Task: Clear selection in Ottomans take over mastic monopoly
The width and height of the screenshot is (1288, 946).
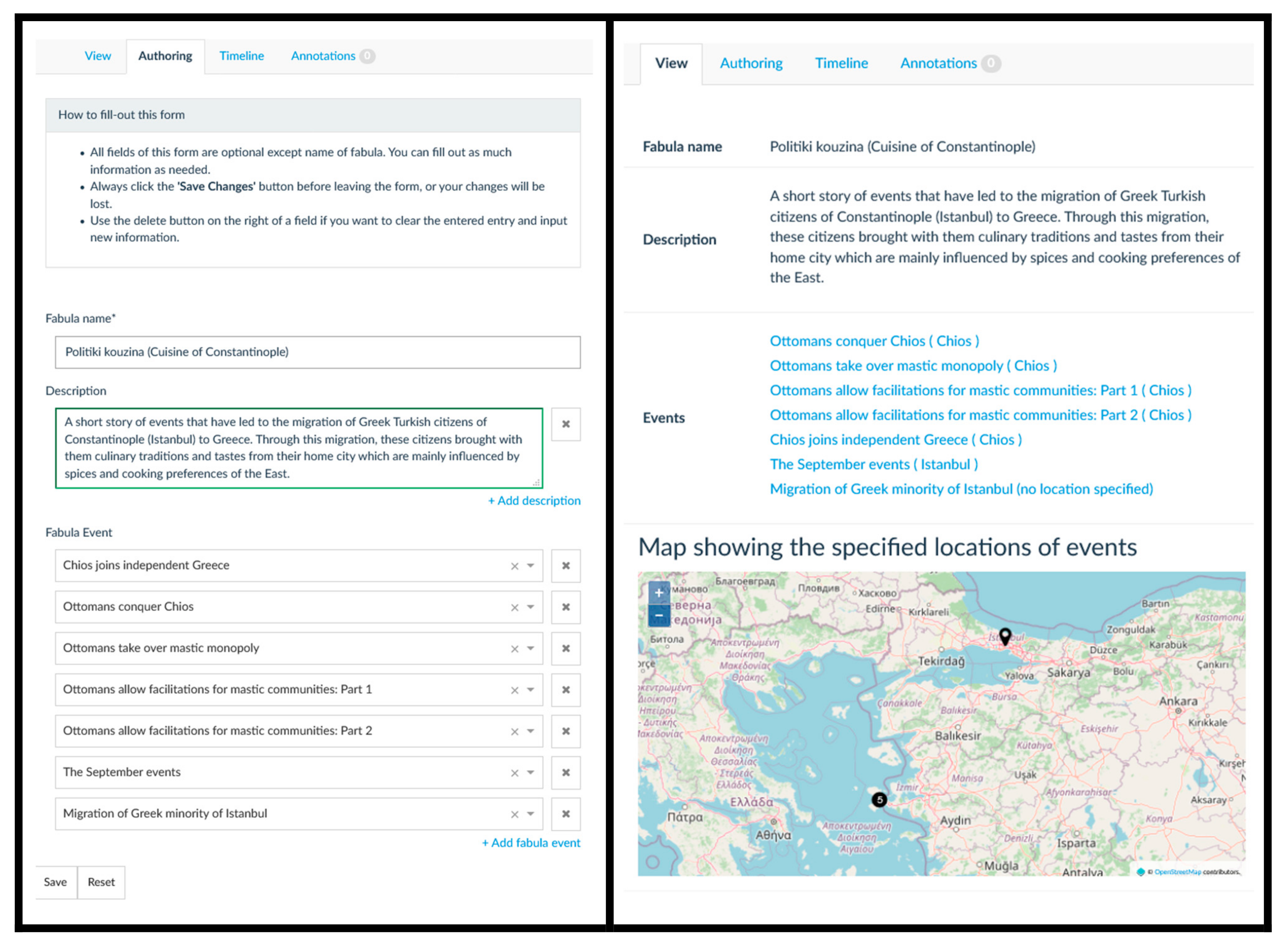Action: [x=515, y=649]
